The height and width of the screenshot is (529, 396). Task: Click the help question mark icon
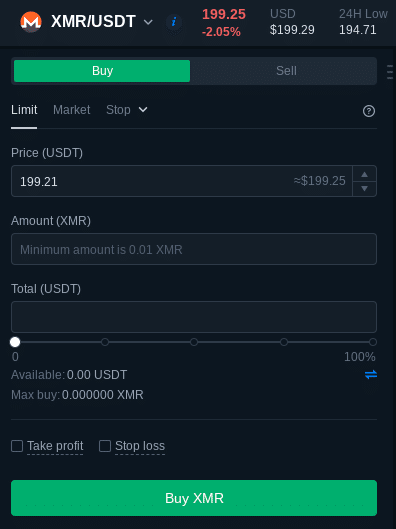click(x=369, y=111)
